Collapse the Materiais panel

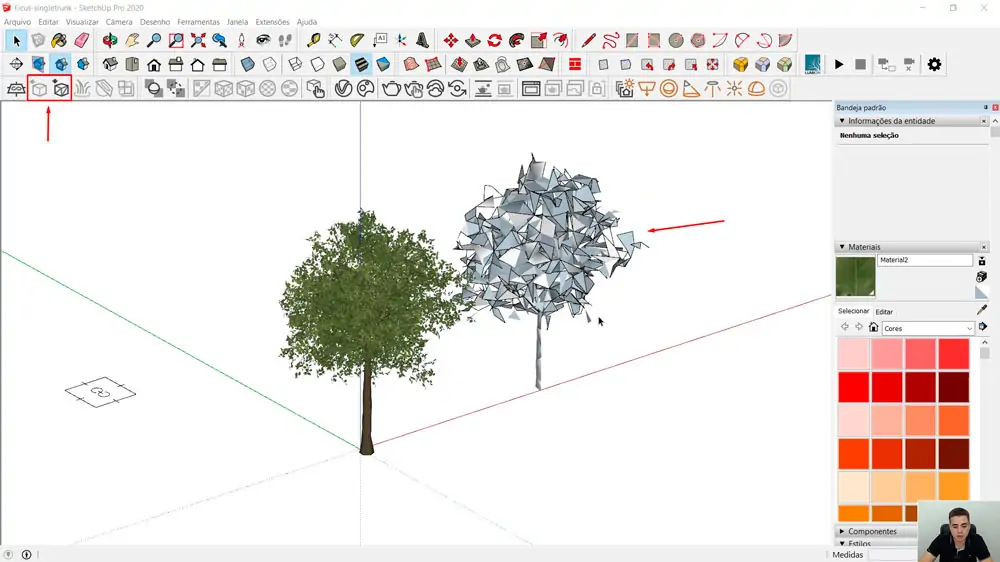pyautogui.click(x=842, y=247)
